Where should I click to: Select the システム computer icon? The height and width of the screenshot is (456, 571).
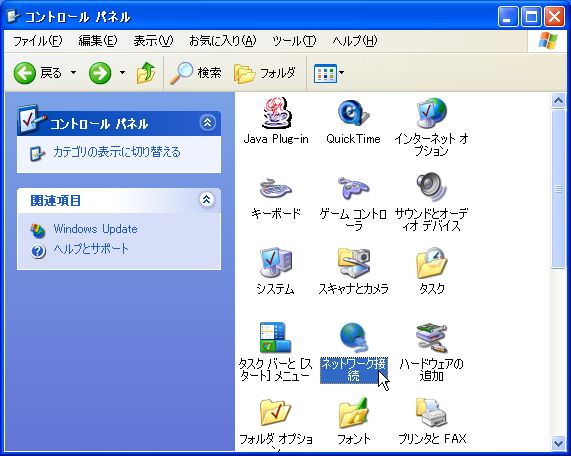276,263
